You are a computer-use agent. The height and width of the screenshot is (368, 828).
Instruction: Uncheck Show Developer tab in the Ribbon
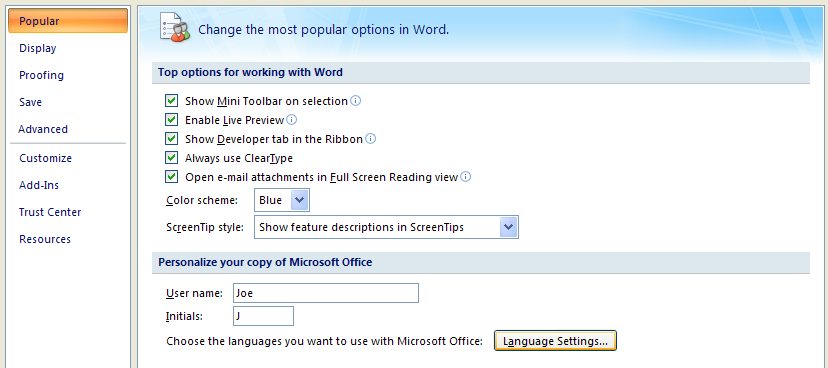pos(171,139)
